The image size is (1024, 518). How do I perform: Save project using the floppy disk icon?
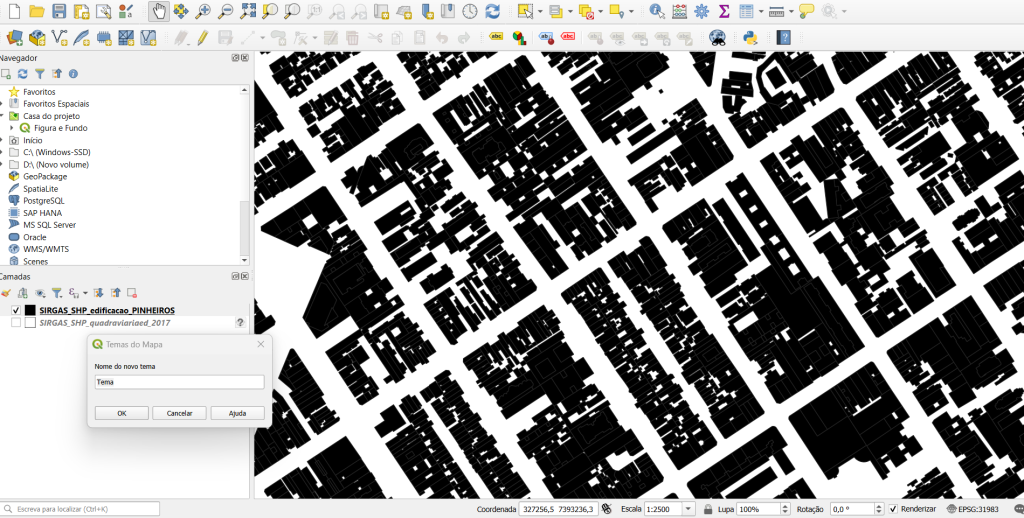[59, 11]
